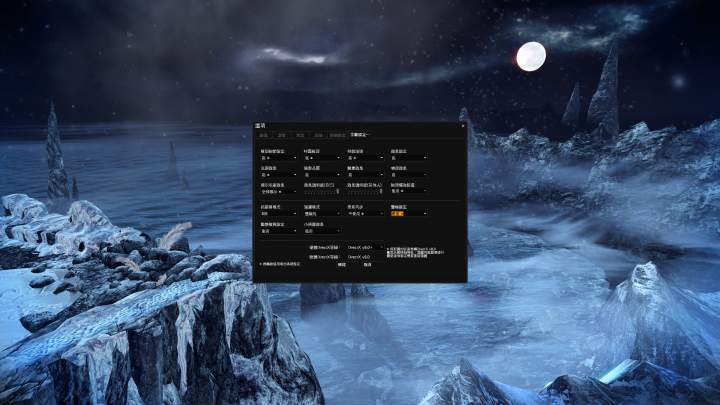Switch to the second tab of settings dialog
The image size is (720, 405).
281,135
